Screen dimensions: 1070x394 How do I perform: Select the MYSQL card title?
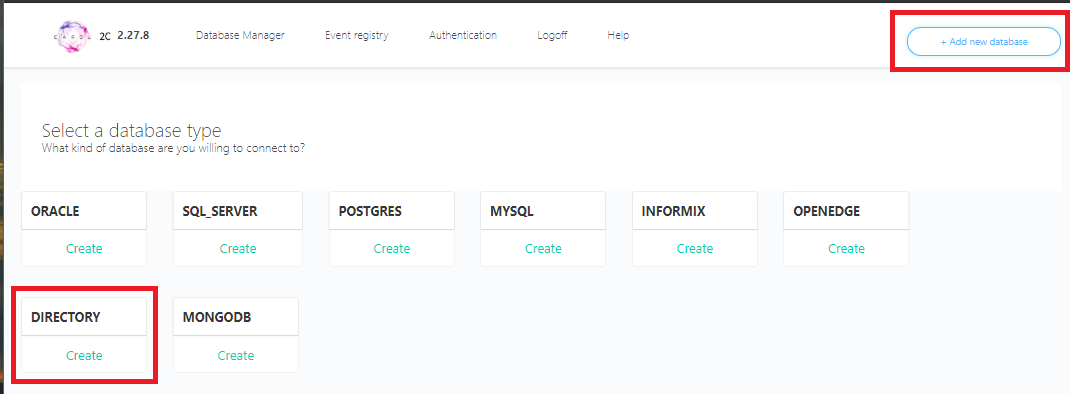click(512, 211)
